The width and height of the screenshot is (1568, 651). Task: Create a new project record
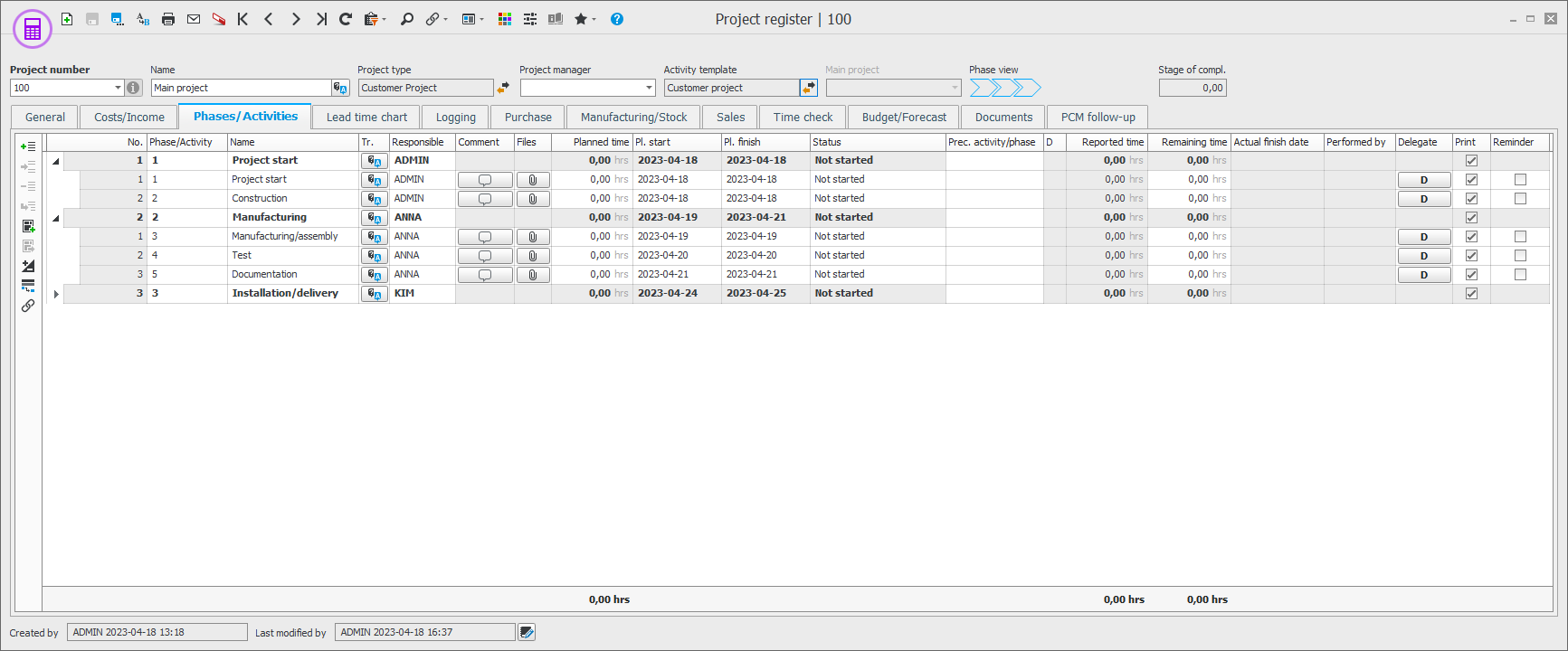click(67, 19)
